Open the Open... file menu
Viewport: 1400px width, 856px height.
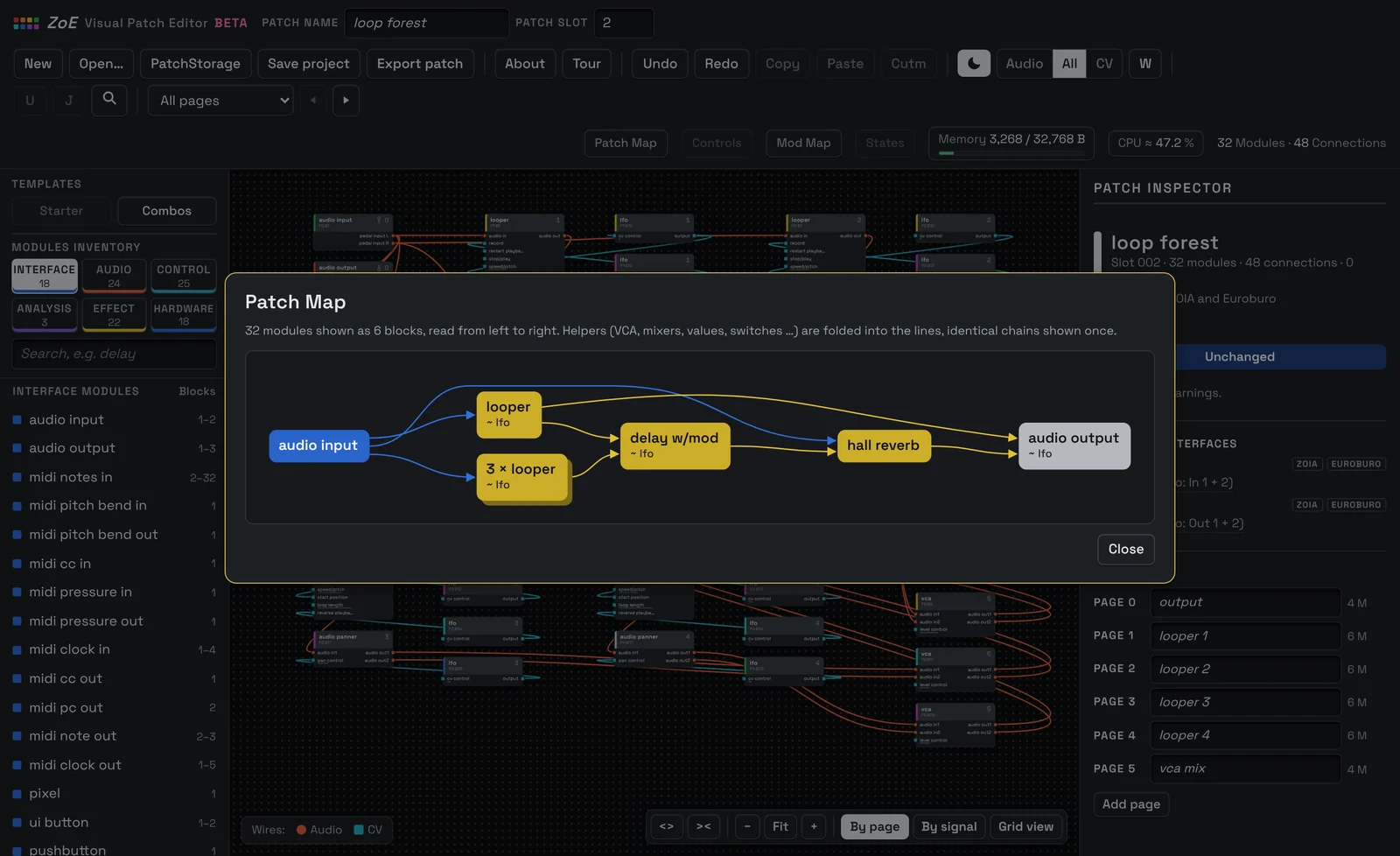click(x=101, y=63)
